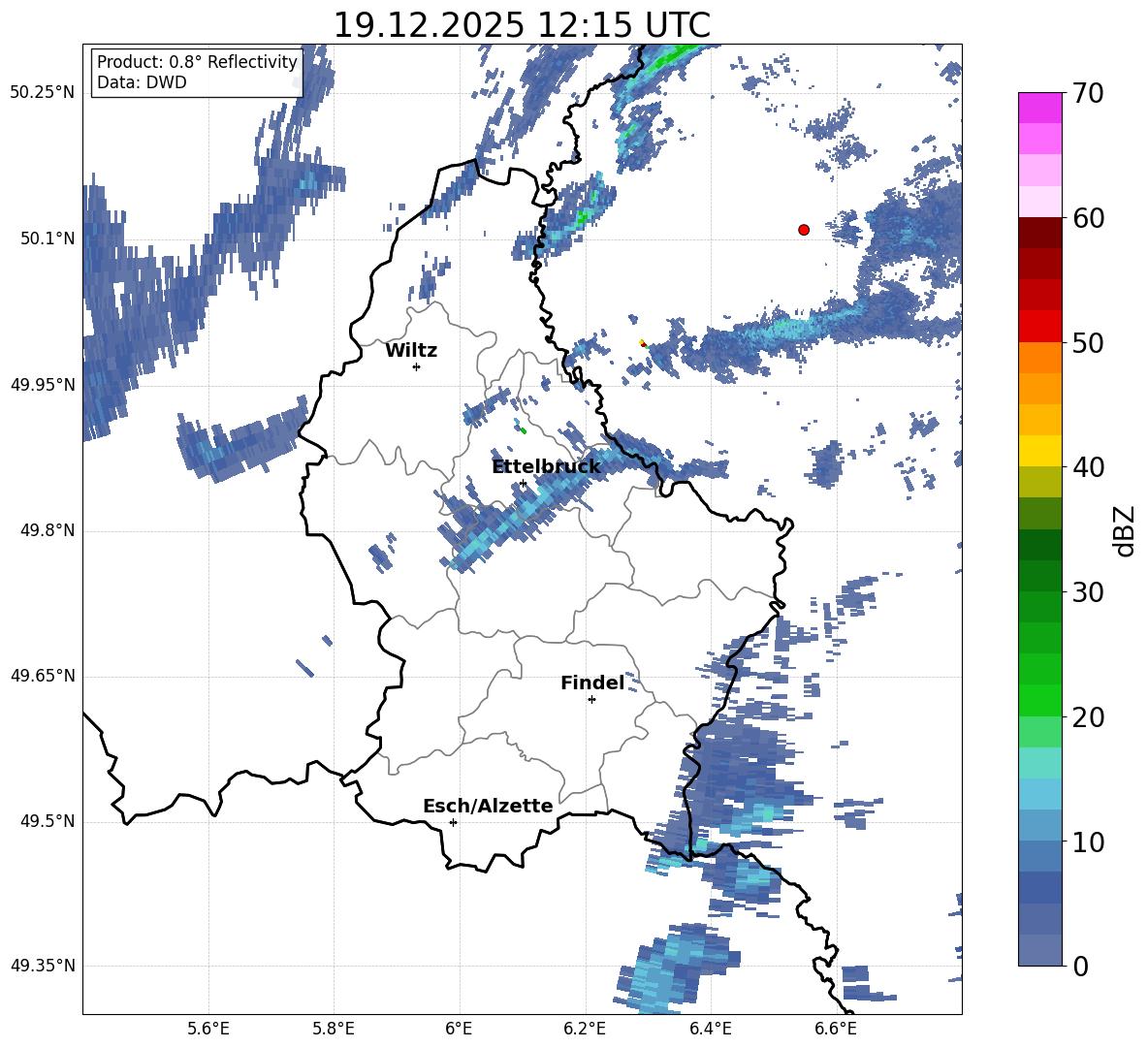Click the 6°E longitude label
1148x1048 pixels.
[459, 1029]
